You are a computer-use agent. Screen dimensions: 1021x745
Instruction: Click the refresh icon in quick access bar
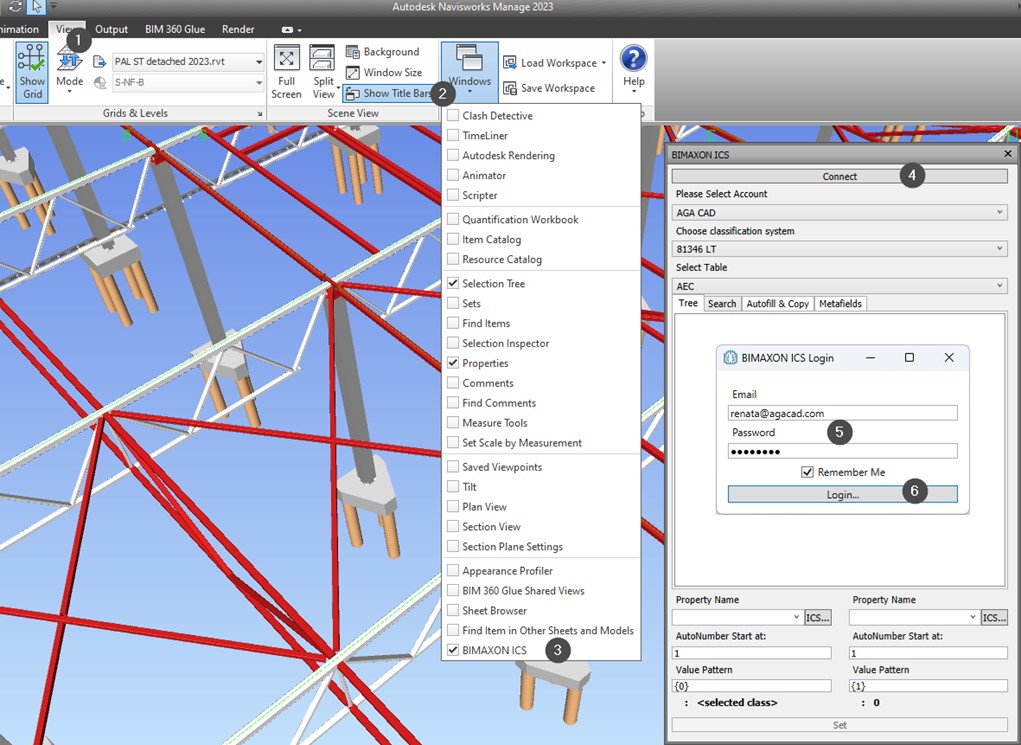(15, 7)
